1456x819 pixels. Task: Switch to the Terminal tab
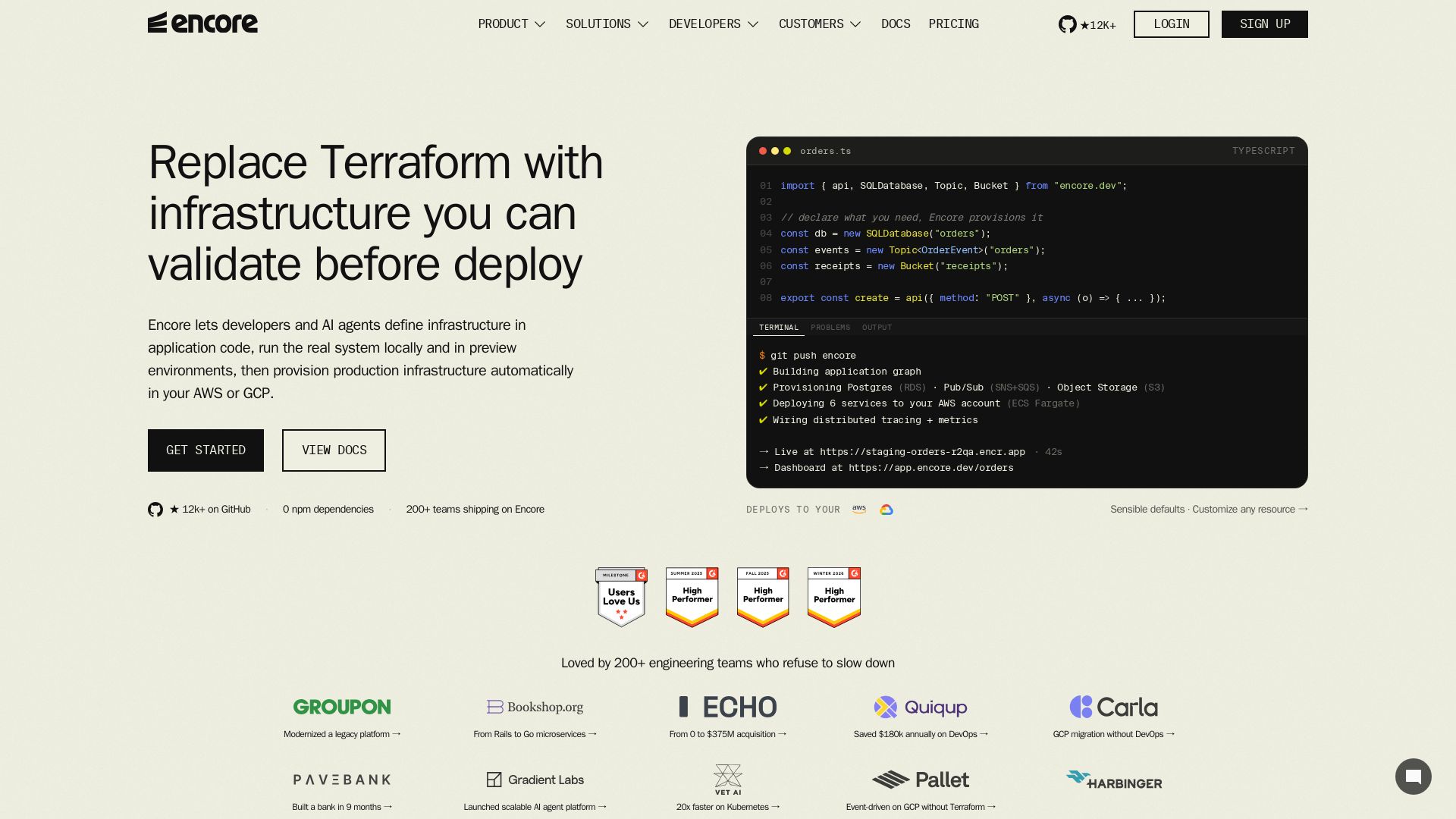click(x=779, y=328)
